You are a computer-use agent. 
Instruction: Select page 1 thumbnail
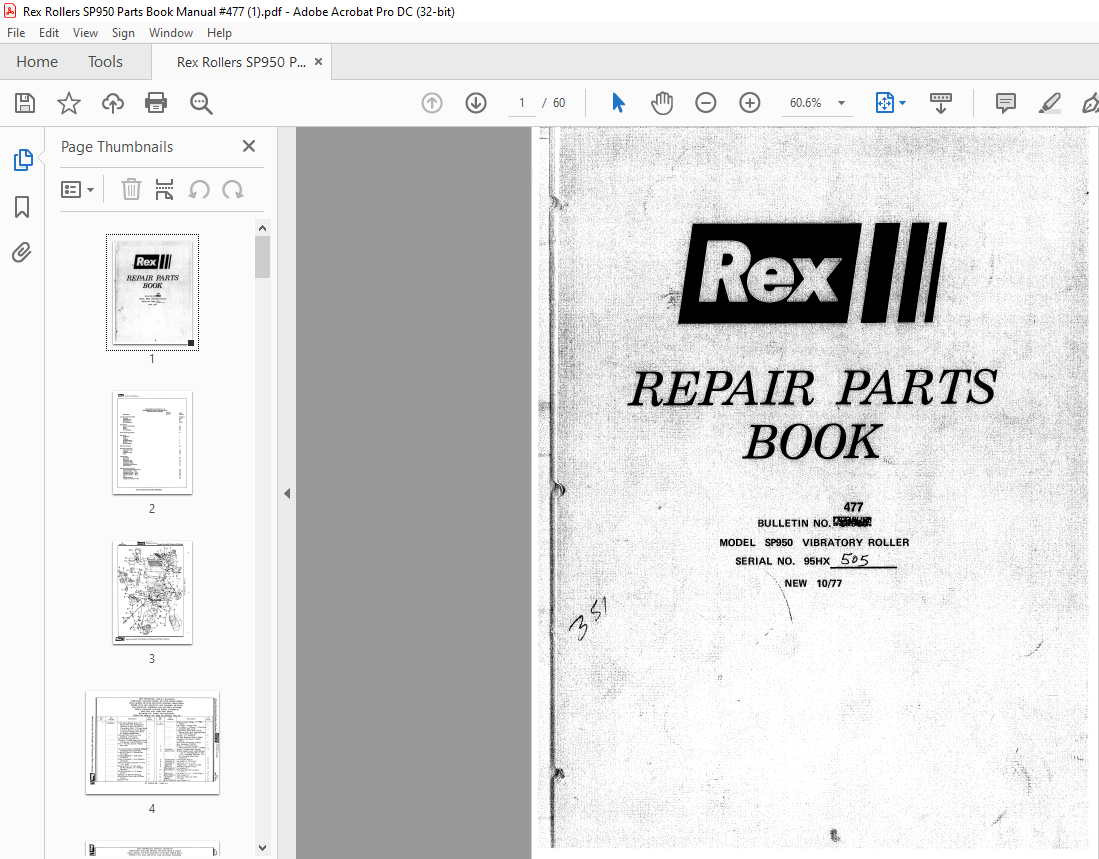[152, 292]
